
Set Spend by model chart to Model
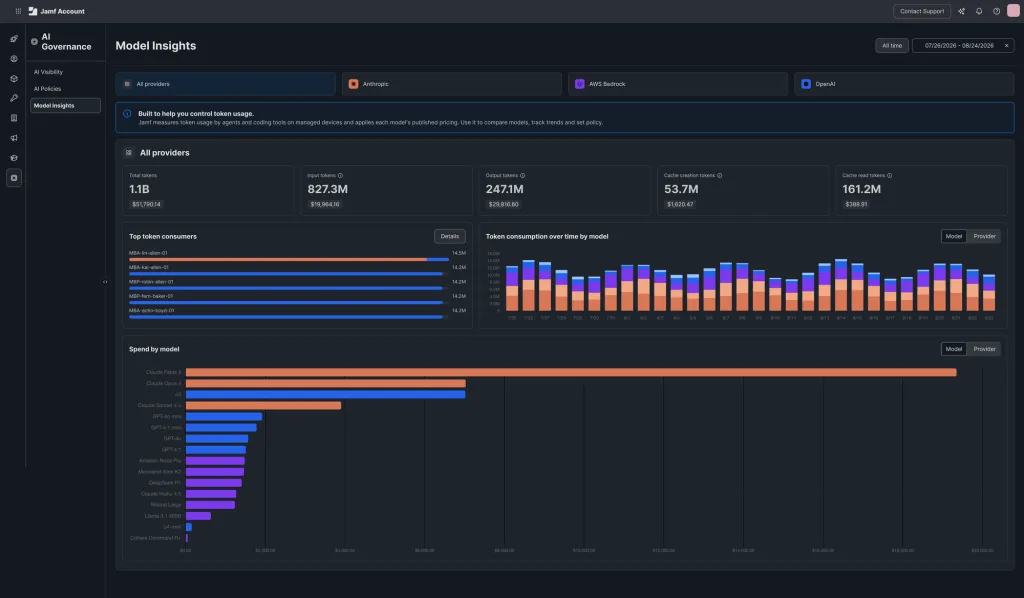coord(953,349)
